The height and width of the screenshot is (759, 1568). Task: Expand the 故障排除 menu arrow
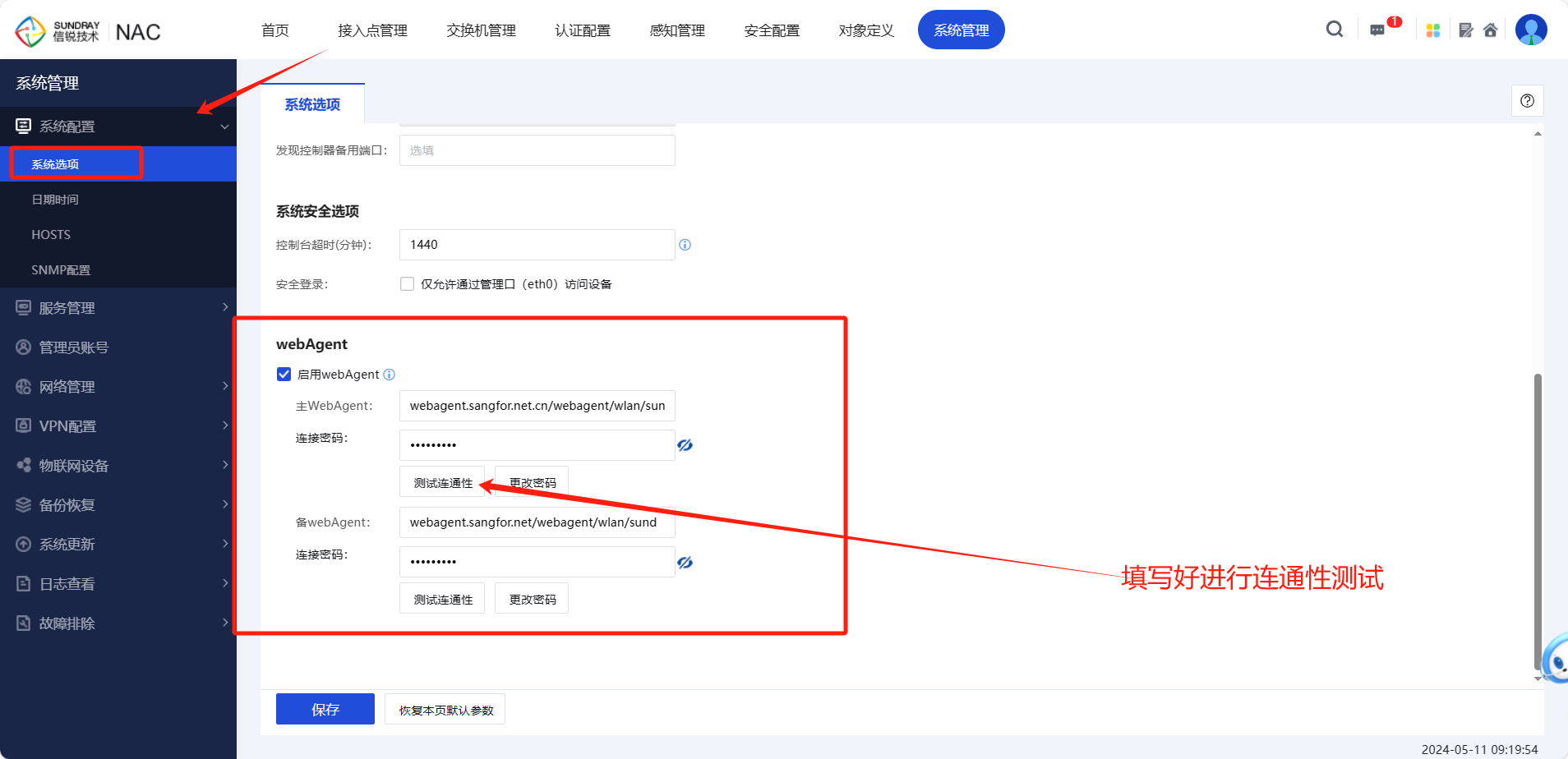pyautogui.click(x=225, y=622)
